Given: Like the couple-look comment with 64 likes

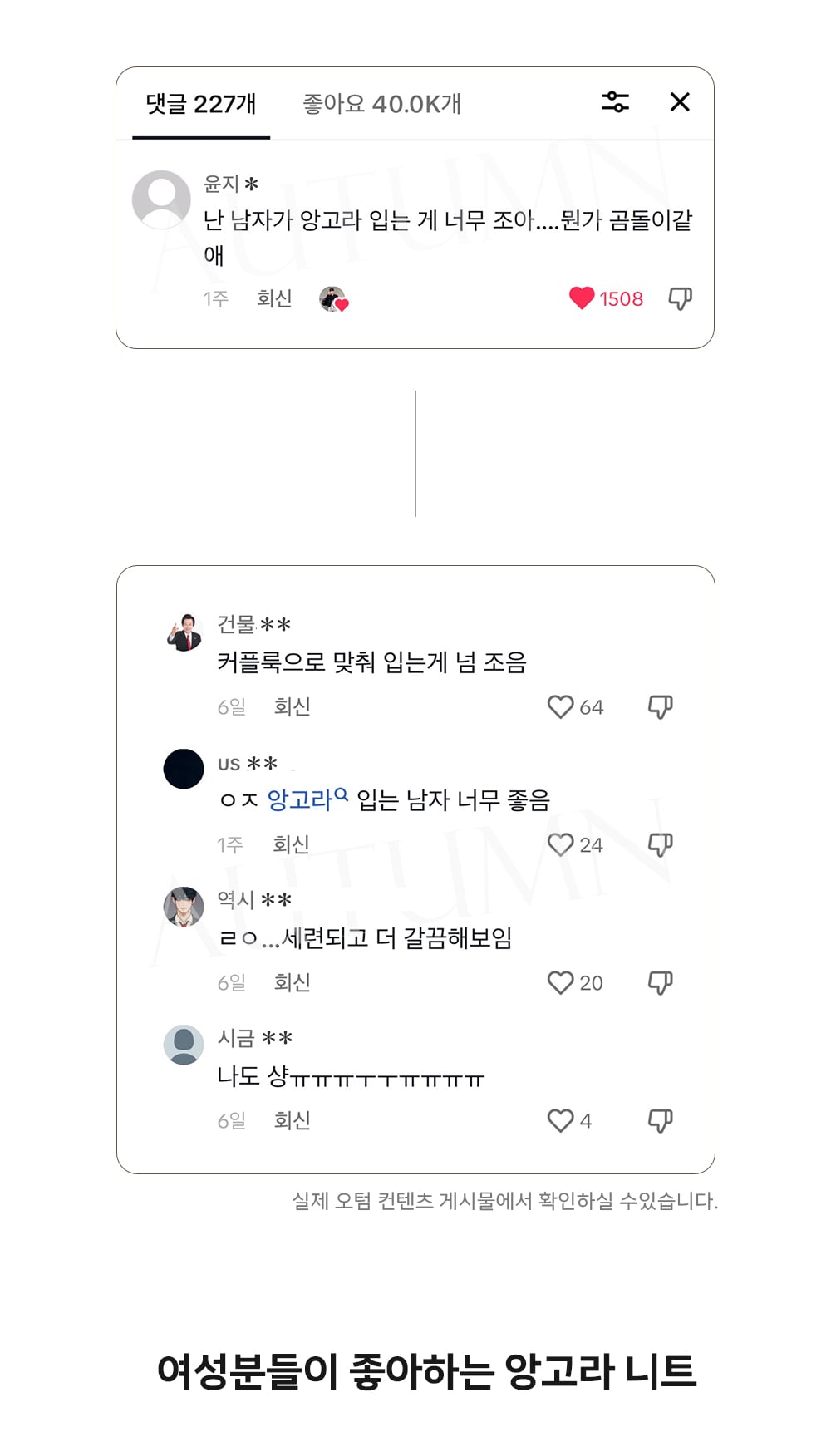Looking at the screenshot, I should [x=561, y=707].
